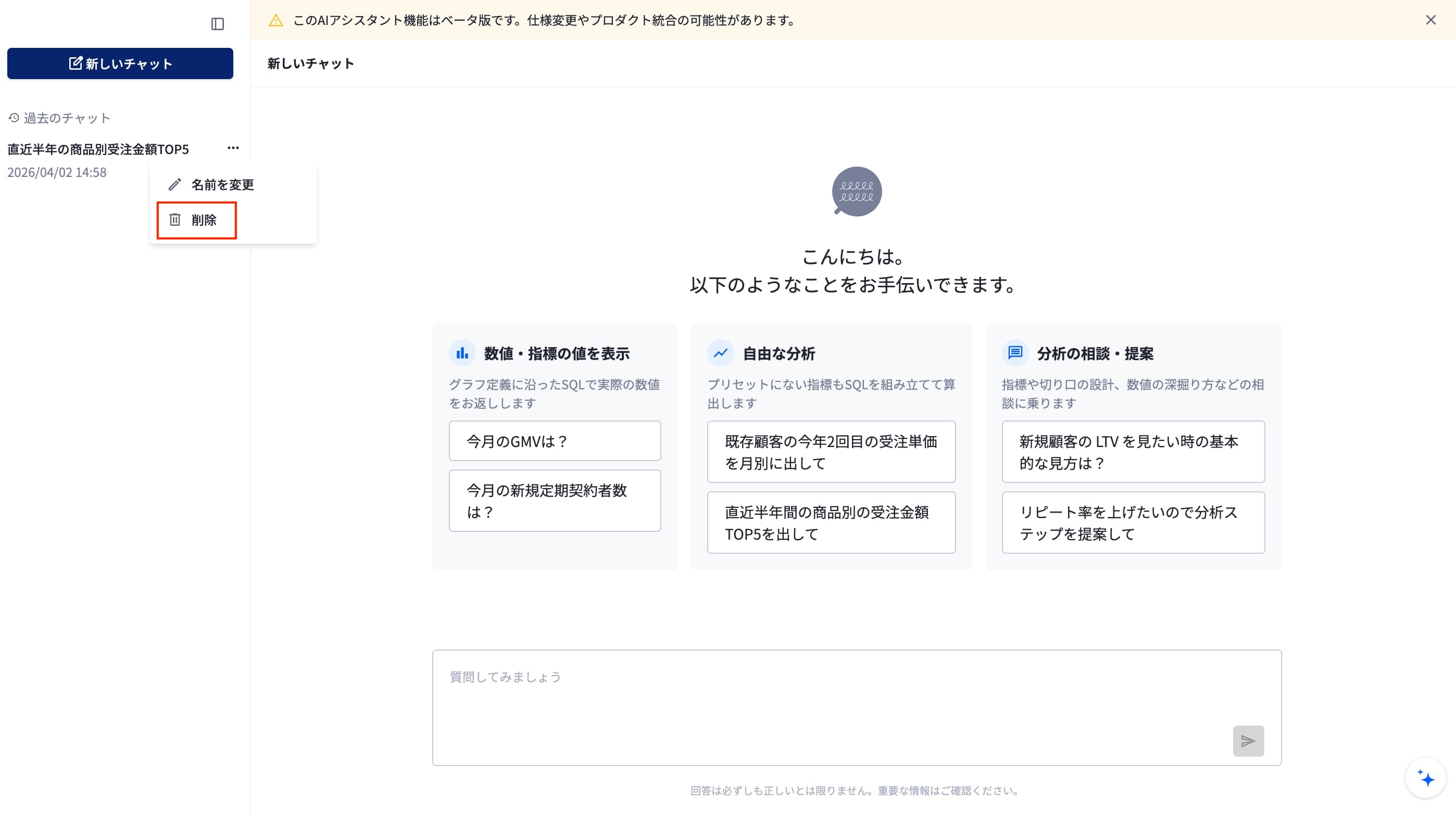The height and width of the screenshot is (815, 1456).
Task: Collapse the sidebar with the panel icon
Action: (218, 24)
